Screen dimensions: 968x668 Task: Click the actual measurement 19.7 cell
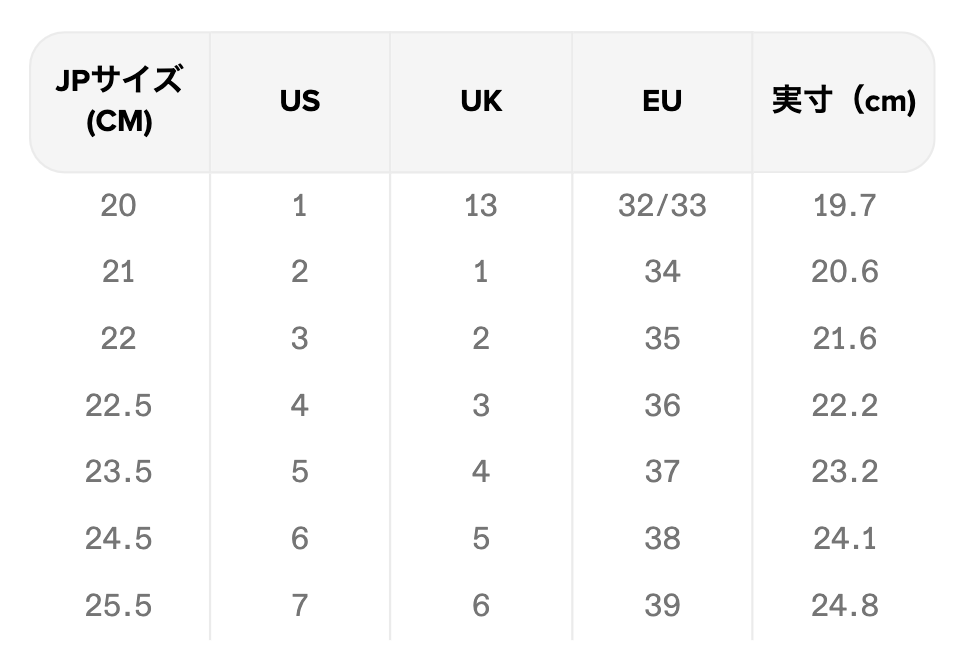point(844,206)
